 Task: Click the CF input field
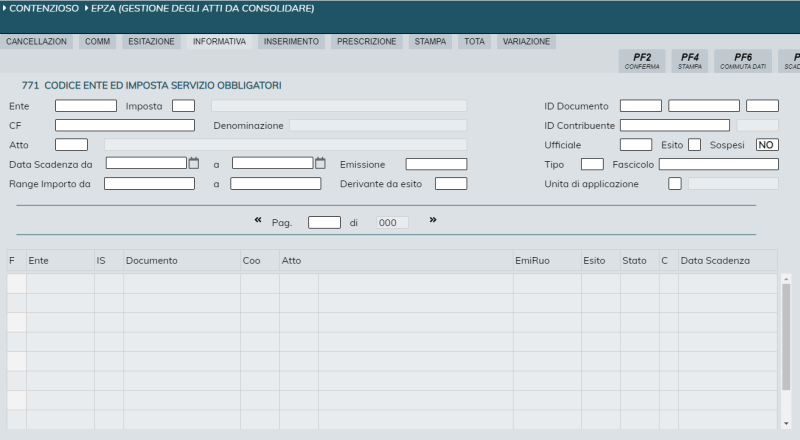point(125,125)
